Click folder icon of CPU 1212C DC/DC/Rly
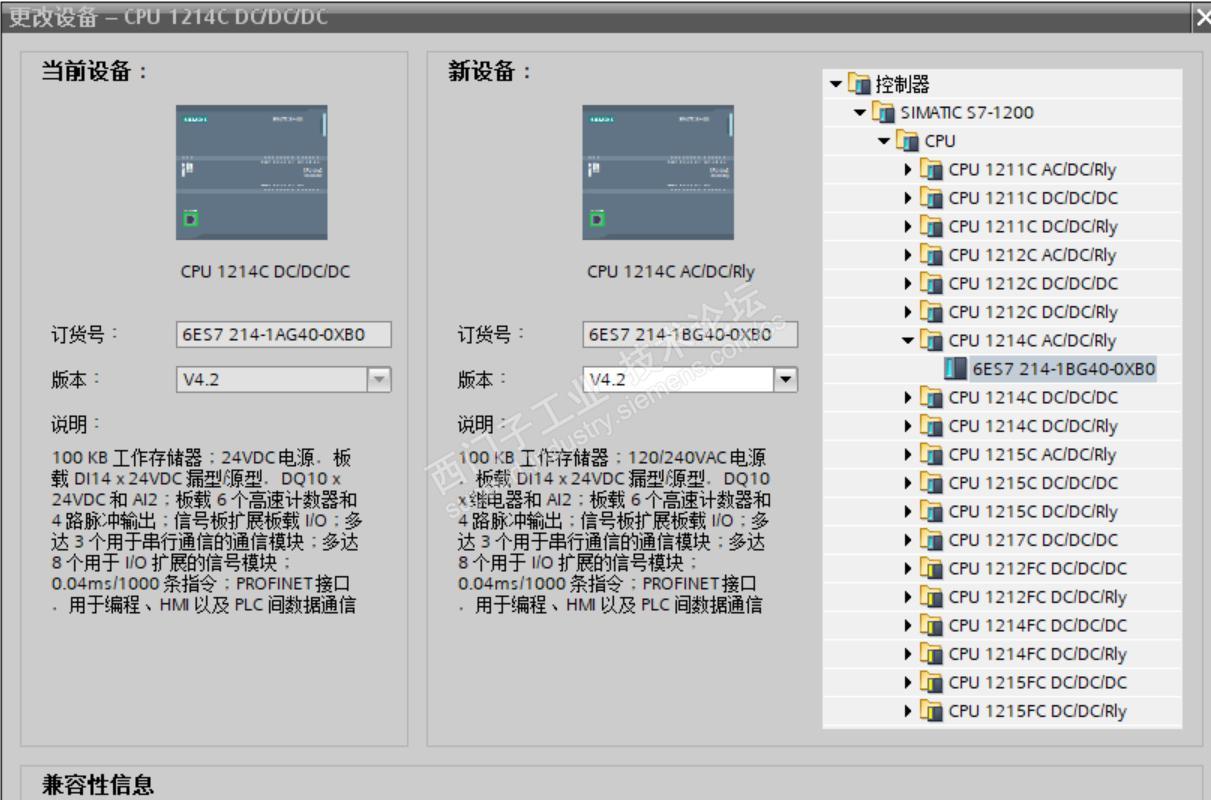 pos(931,312)
